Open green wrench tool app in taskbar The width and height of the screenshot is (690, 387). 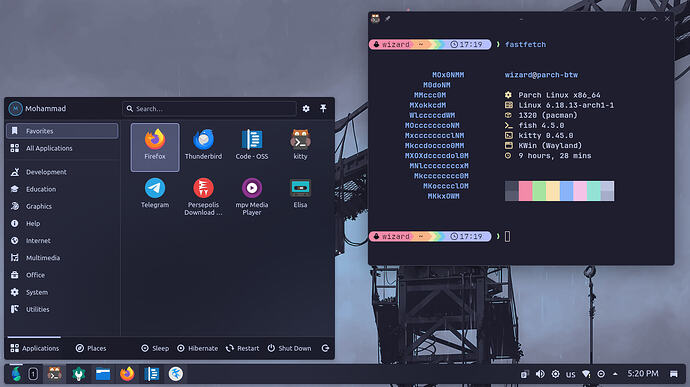pyautogui.click(x=79, y=374)
